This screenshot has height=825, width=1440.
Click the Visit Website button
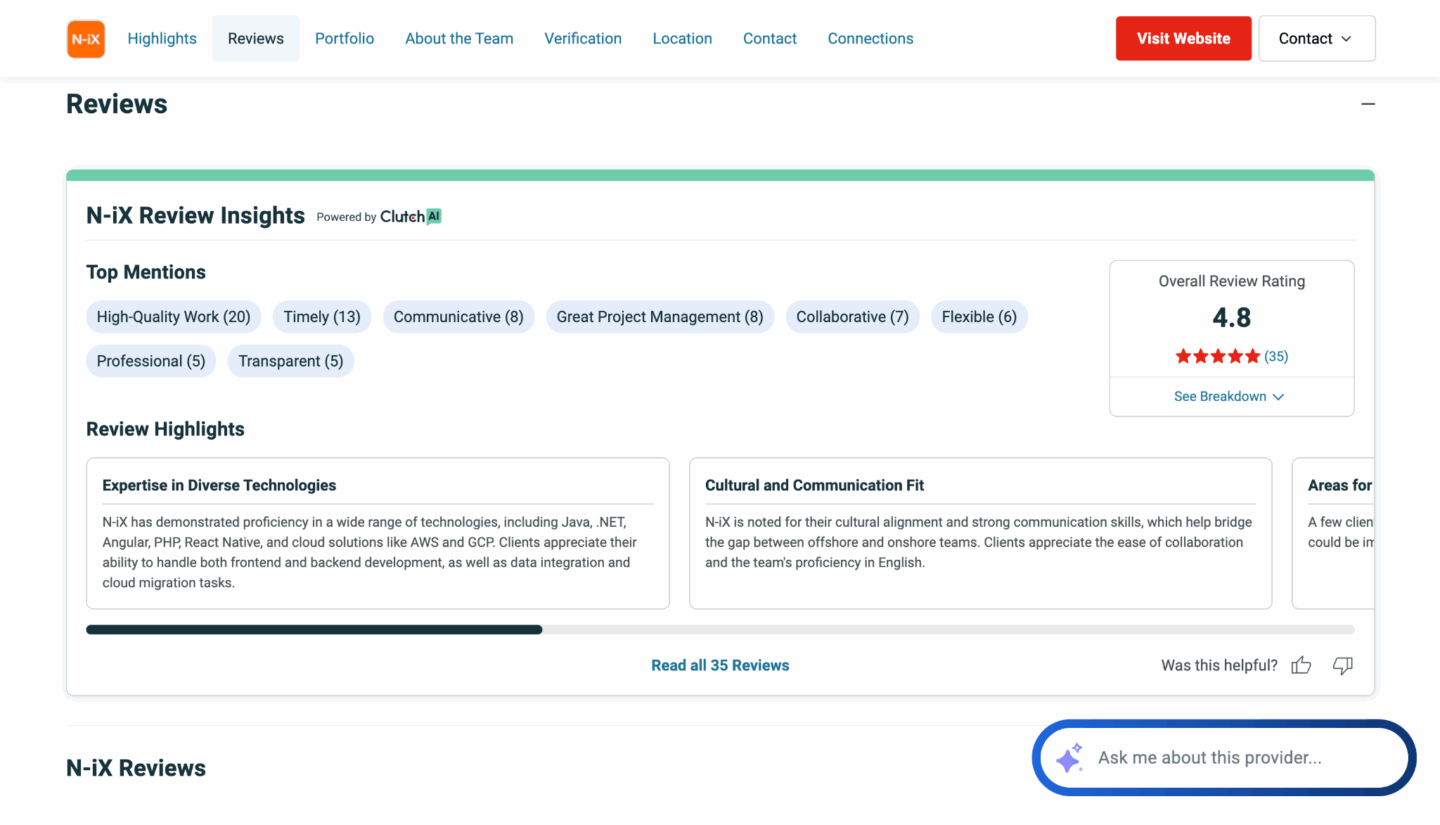click(1183, 38)
